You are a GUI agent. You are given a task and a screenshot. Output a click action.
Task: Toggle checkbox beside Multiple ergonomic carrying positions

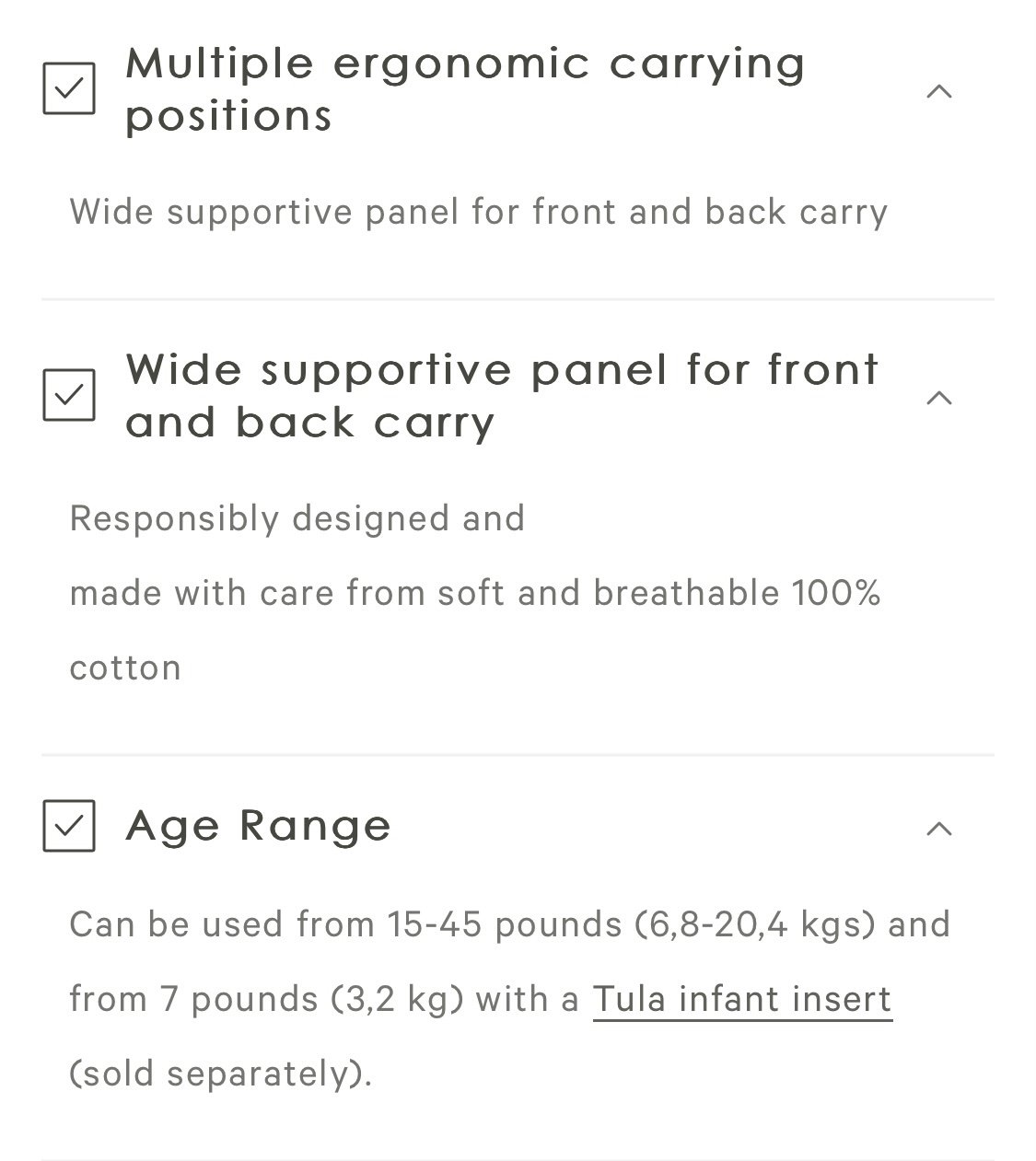pos(69,88)
